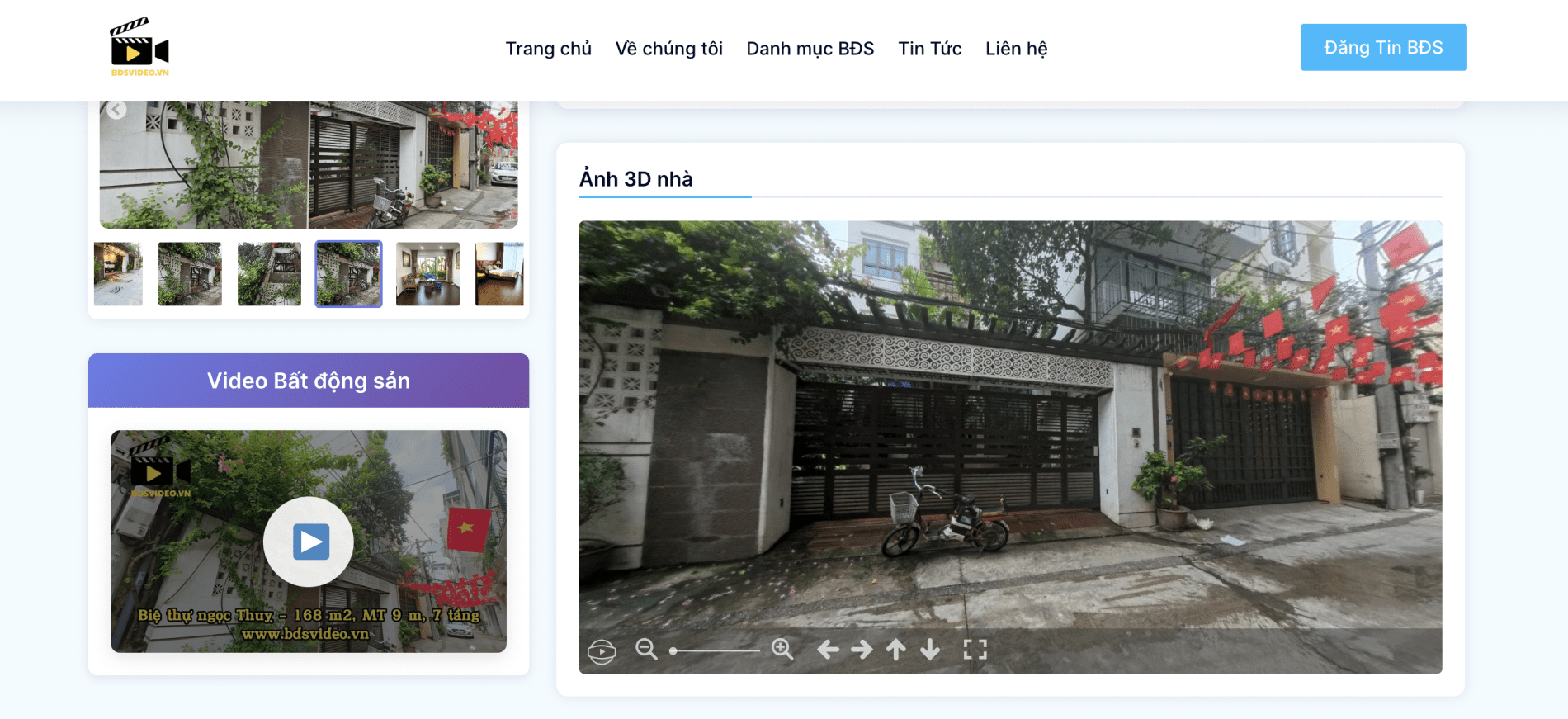Click the Đăng Tin BĐS button
The image size is (1568, 719).
(1383, 47)
